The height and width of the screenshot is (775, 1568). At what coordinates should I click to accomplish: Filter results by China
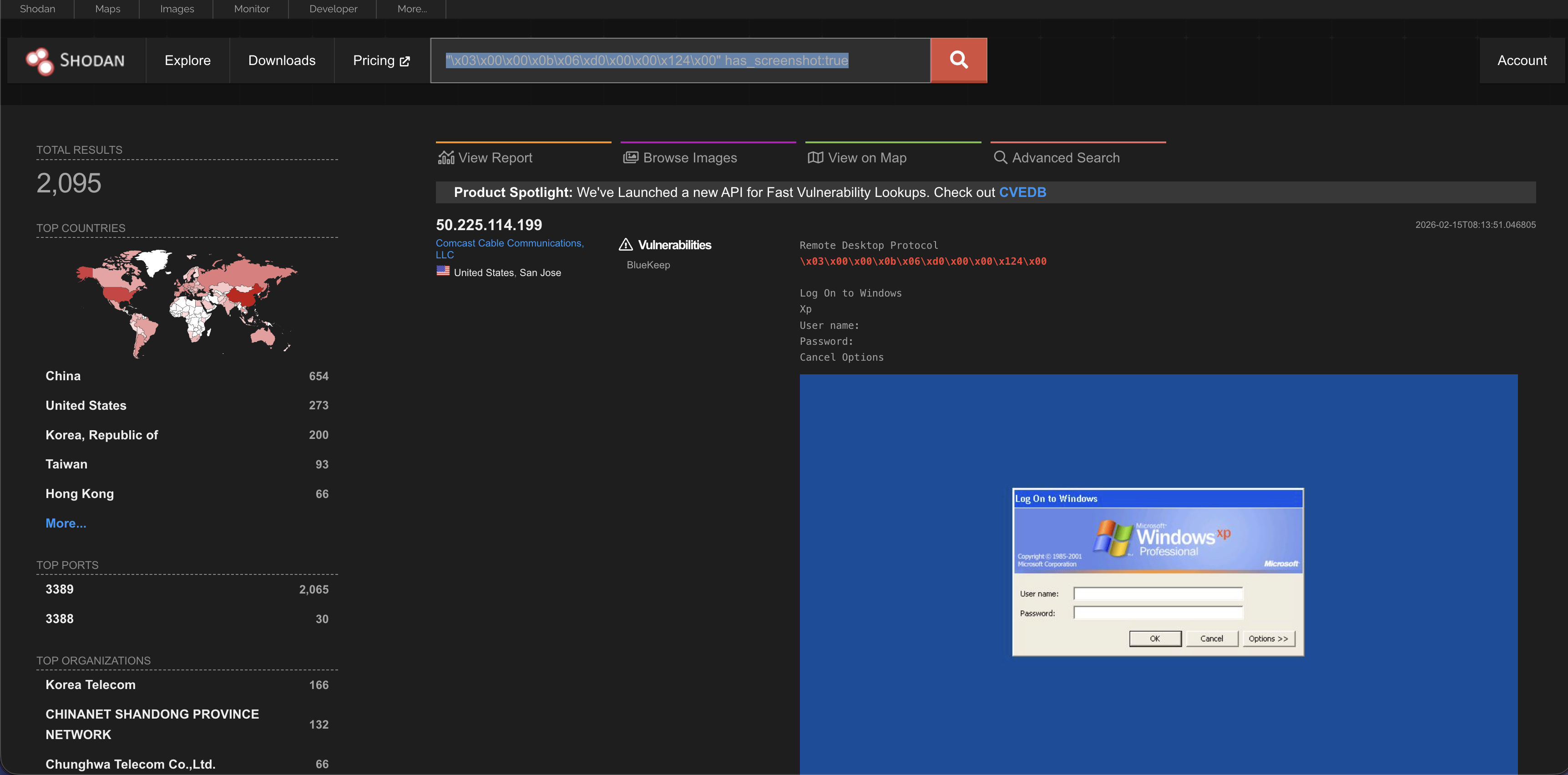[x=63, y=376]
